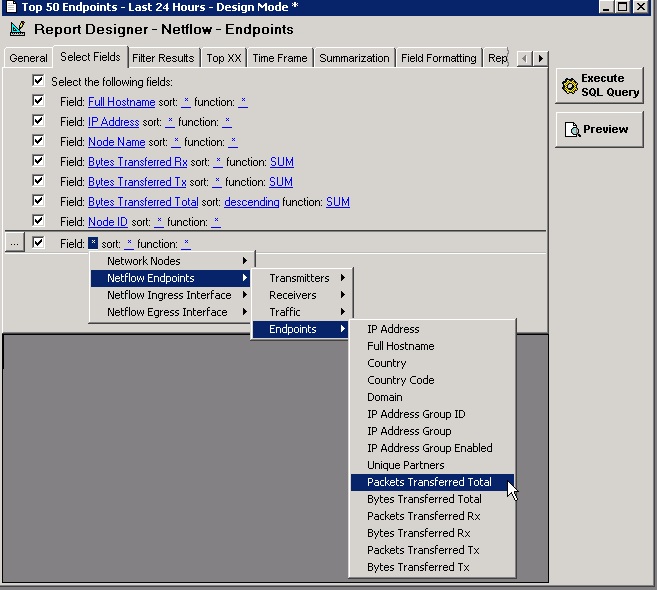
Task: Toggle the checkbox of the new empty field
Action: (38, 243)
